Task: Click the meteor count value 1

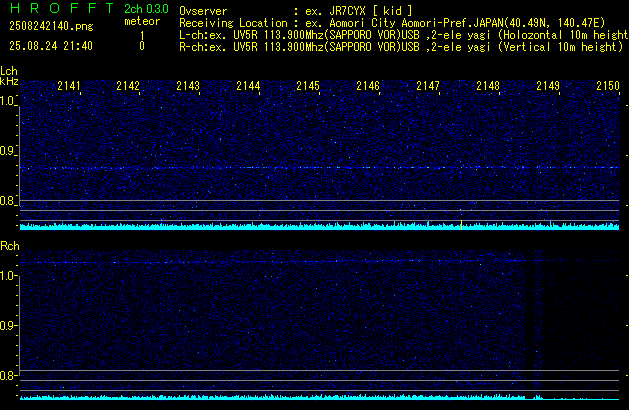Action: coord(142,36)
